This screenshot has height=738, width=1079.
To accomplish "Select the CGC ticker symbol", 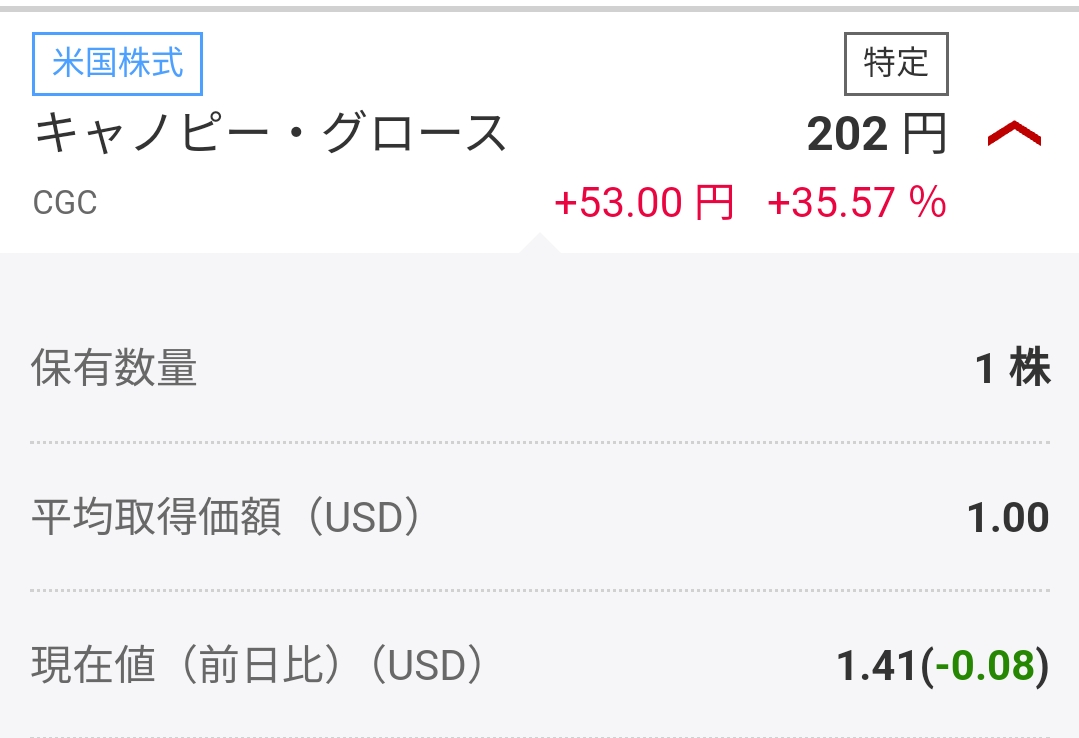I will [65, 203].
